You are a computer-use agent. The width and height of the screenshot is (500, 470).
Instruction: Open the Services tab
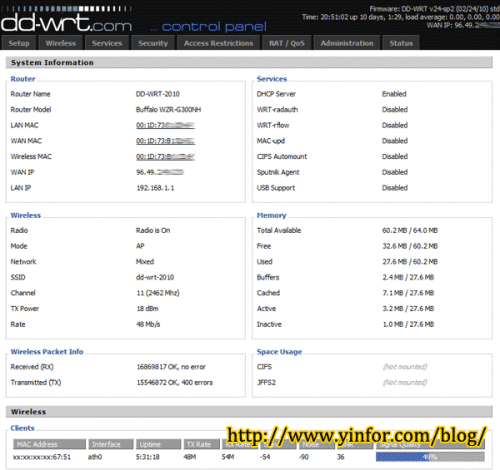coord(107,43)
